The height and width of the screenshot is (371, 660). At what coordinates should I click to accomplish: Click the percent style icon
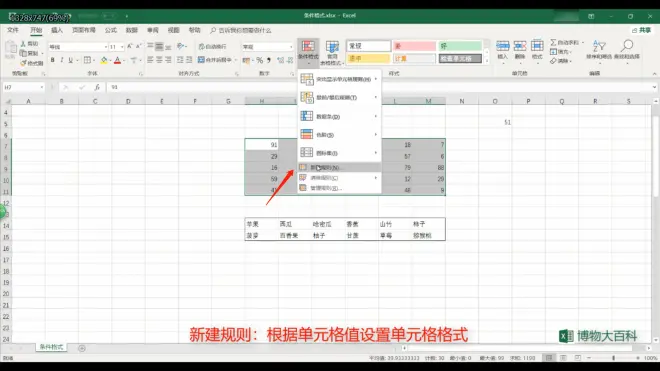pos(260,60)
